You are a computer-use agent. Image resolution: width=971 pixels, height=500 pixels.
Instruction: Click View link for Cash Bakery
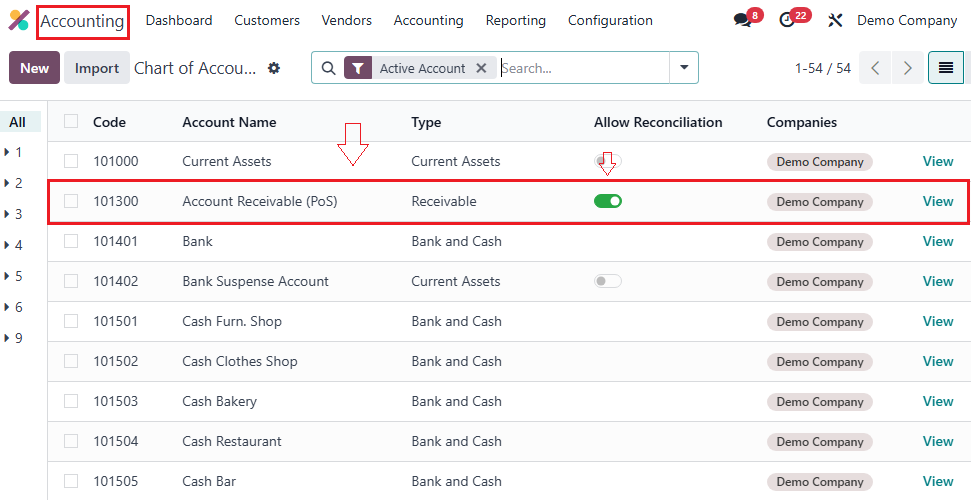(938, 401)
